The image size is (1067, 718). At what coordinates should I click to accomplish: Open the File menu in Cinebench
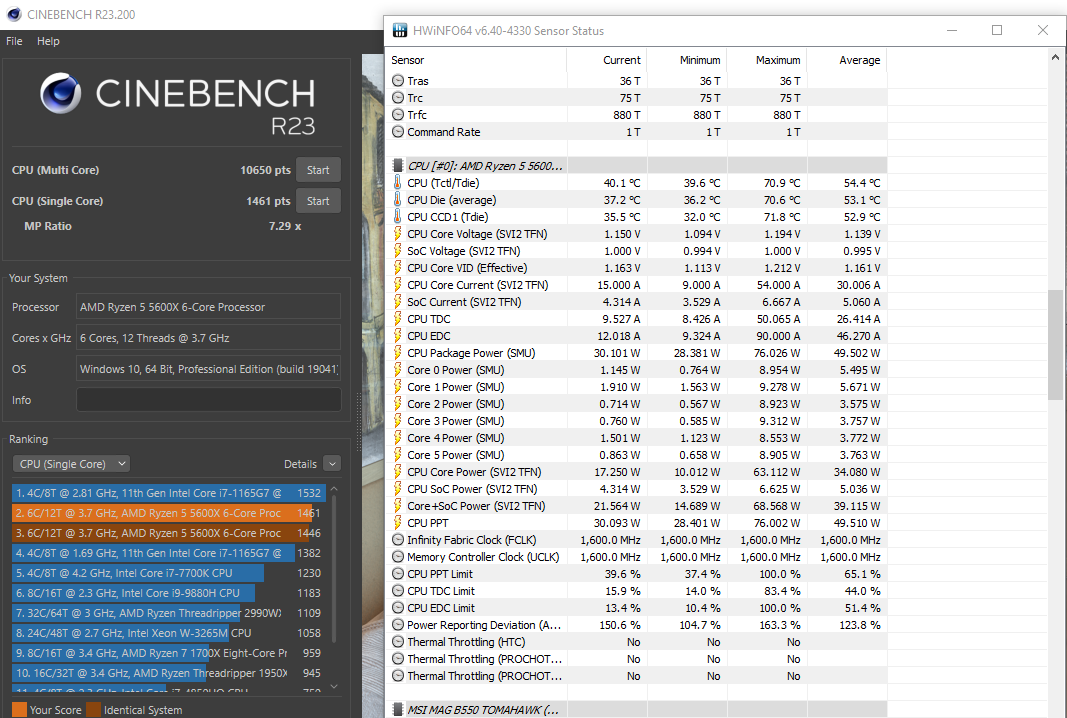click(14, 41)
